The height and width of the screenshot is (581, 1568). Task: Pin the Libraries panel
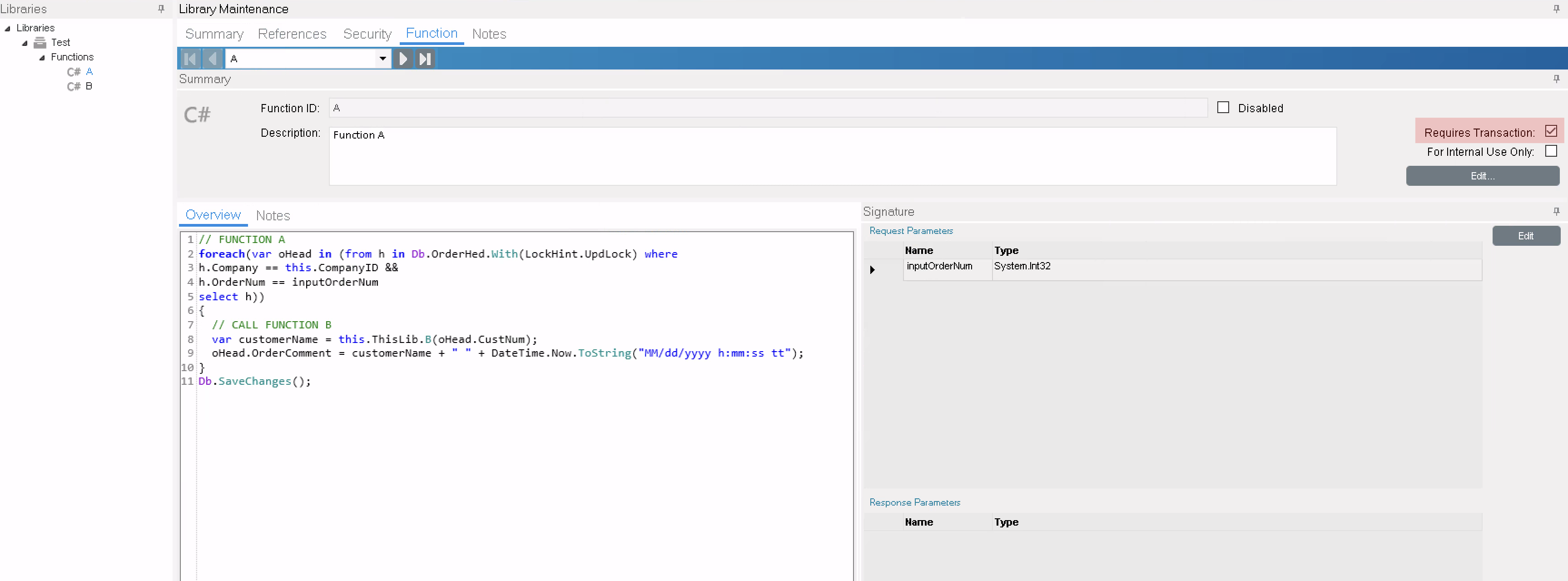[161, 9]
